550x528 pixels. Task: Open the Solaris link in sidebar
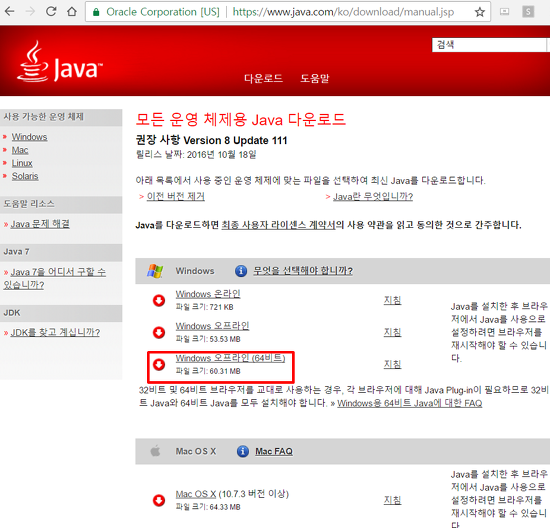25,176
